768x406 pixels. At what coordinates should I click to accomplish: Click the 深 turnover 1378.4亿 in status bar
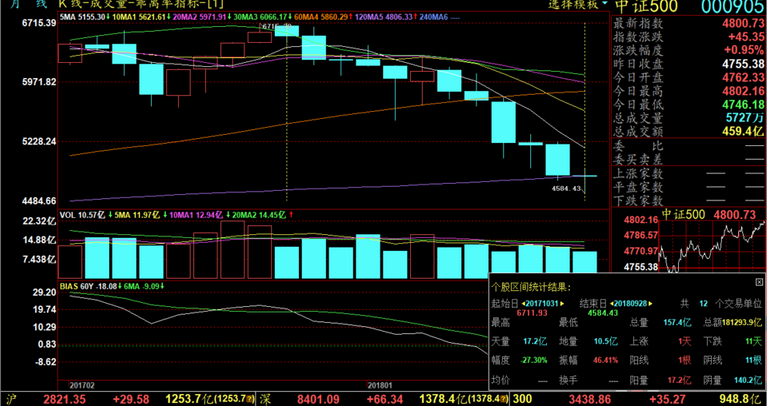coord(443,400)
